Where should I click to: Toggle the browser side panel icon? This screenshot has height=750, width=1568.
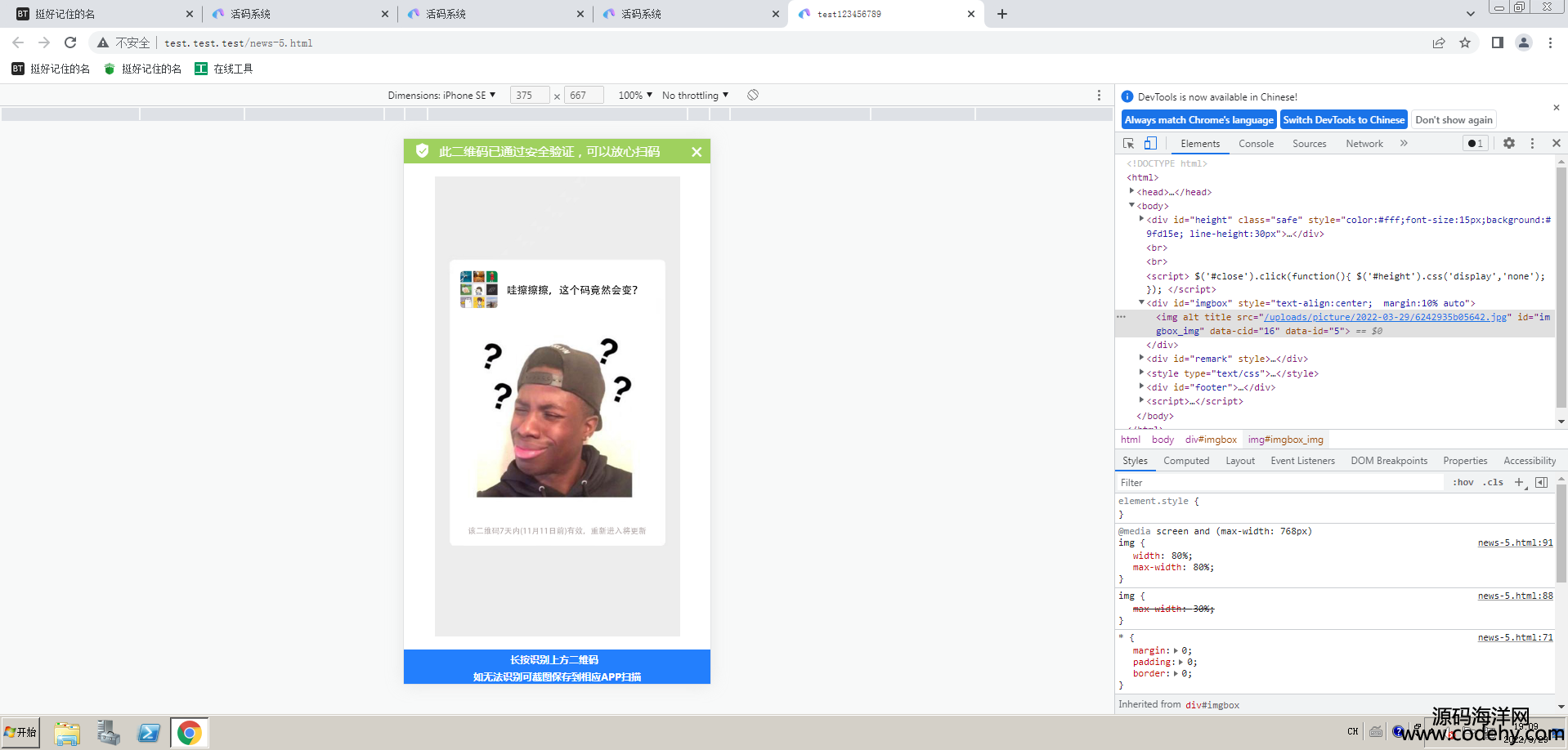(x=1498, y=42)
